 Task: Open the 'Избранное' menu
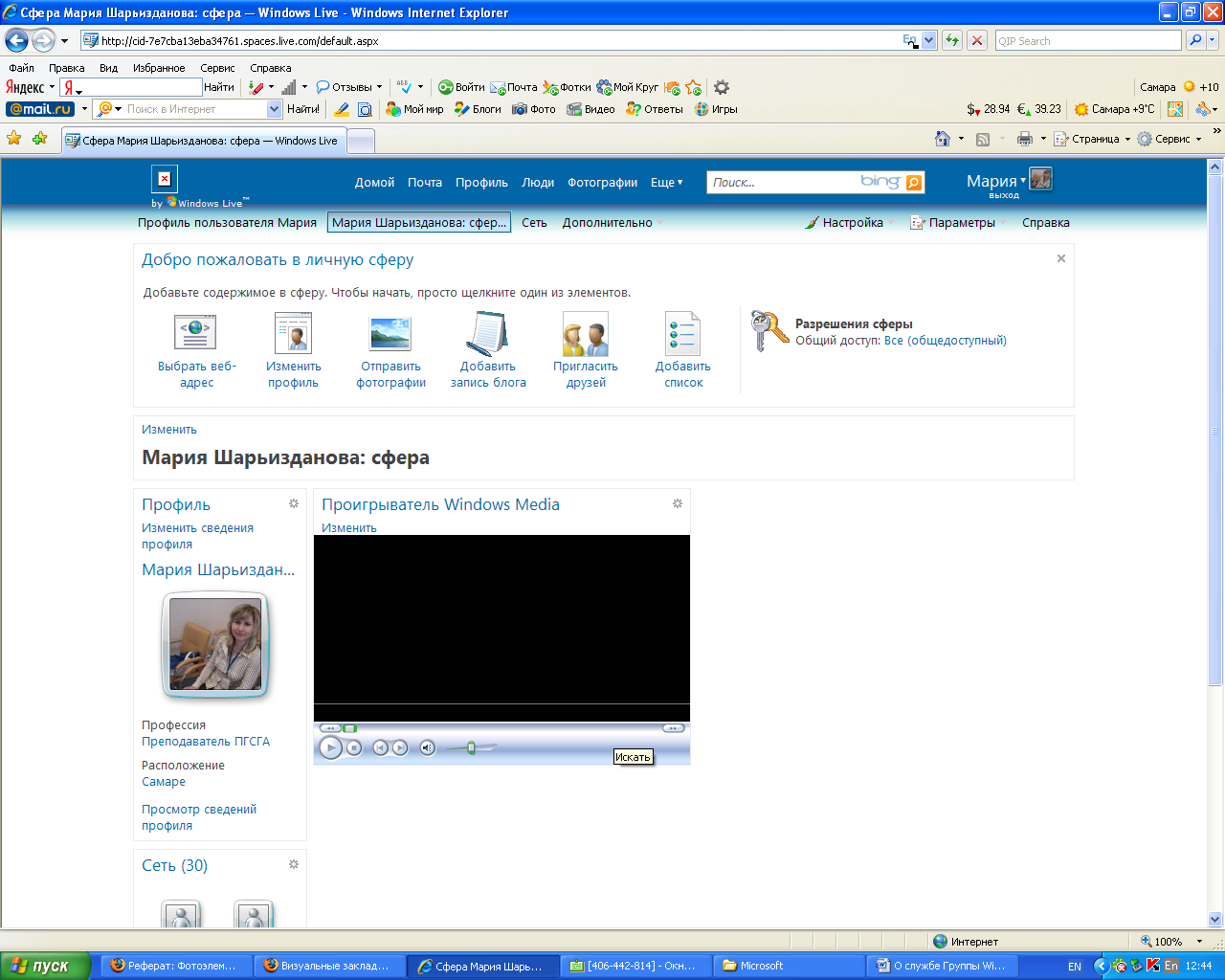[x=159, y=68]
